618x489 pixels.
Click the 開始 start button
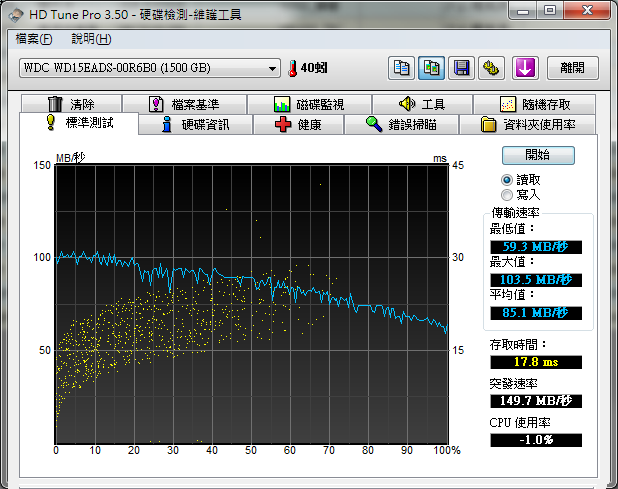tap(538, 155)
